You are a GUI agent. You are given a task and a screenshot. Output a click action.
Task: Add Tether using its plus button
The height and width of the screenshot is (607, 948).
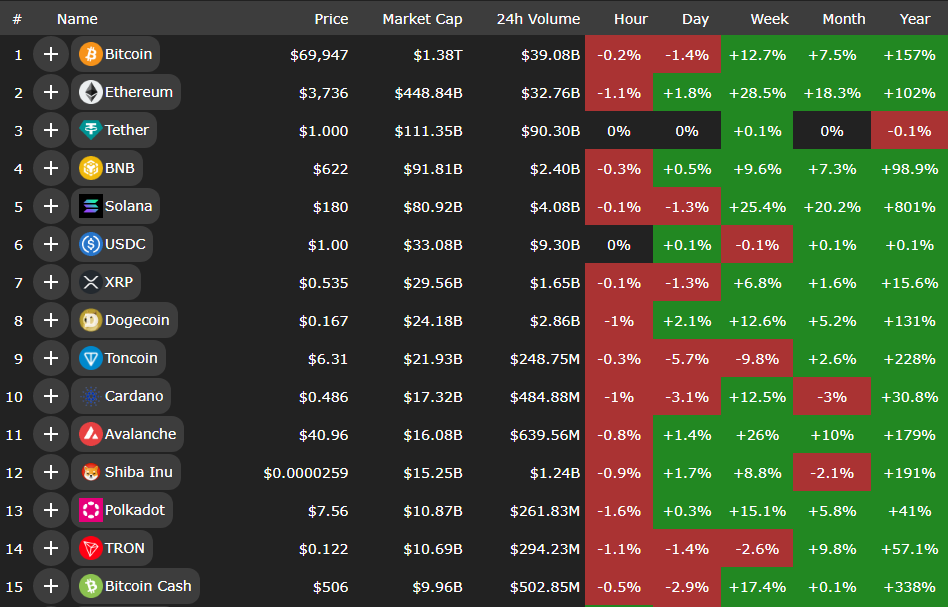[50, 130]
